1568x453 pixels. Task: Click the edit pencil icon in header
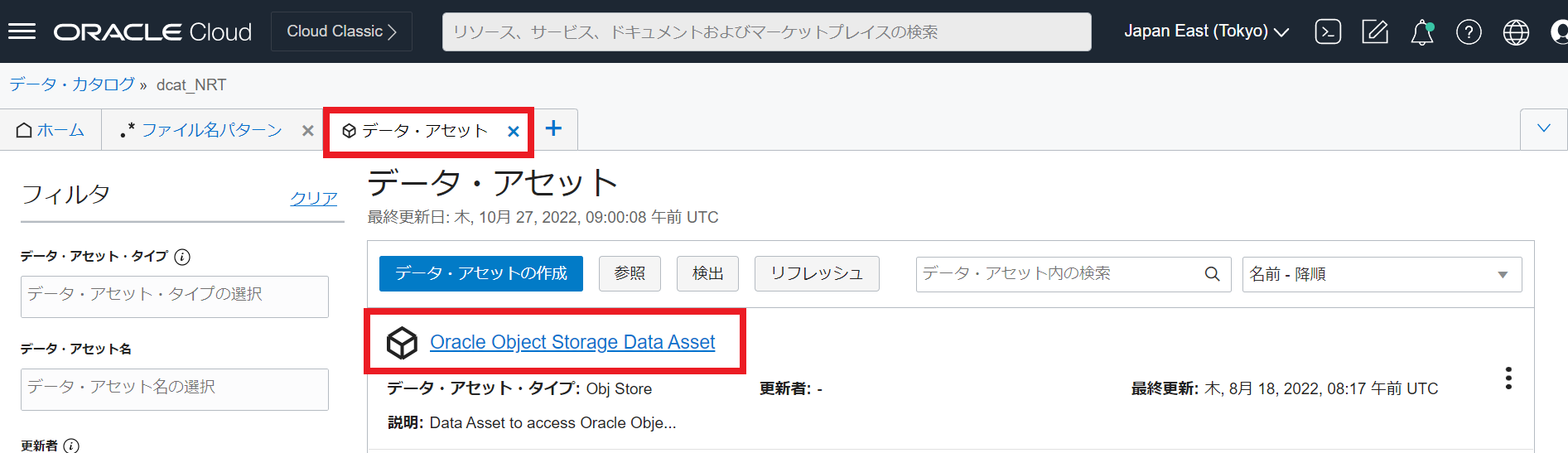click(1375, 32)
